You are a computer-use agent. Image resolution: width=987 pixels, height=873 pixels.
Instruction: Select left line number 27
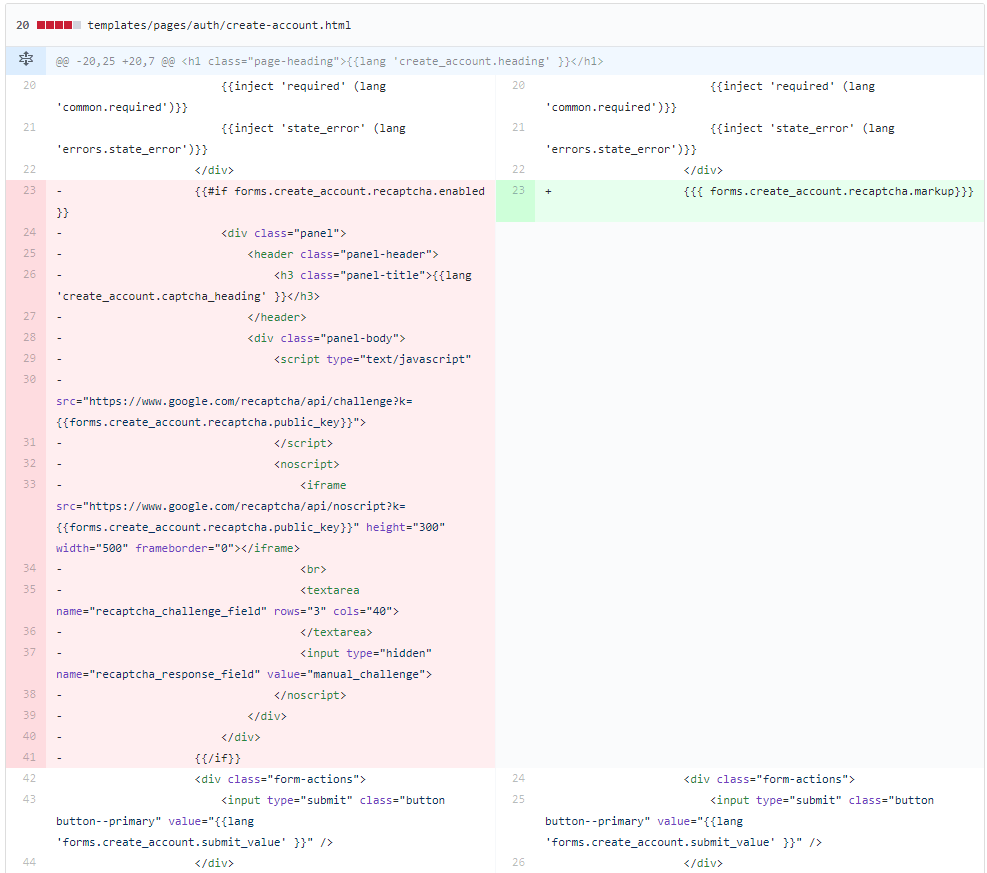tap(30, 316)
